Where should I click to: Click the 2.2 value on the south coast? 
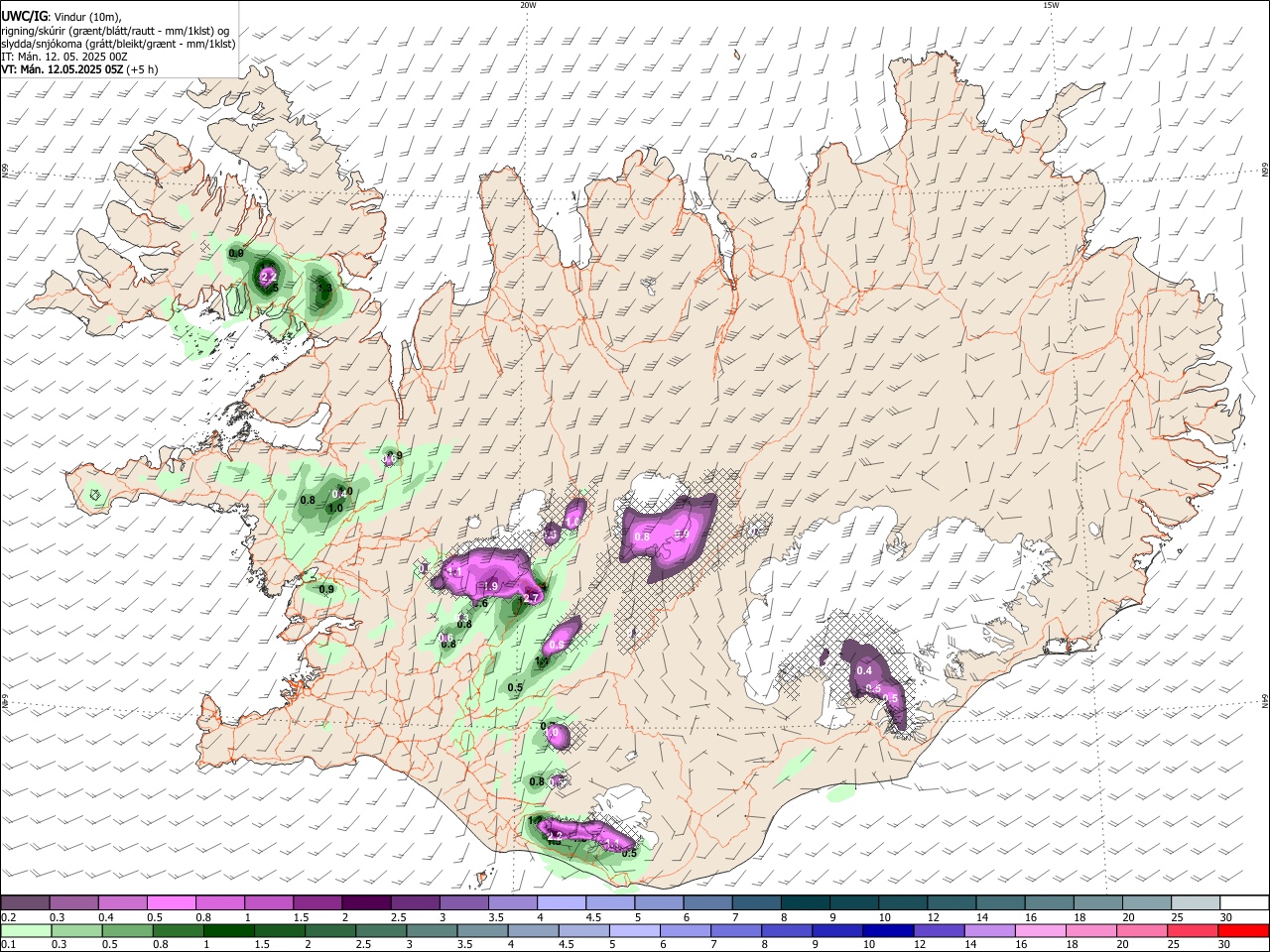(x=556, y=837)
